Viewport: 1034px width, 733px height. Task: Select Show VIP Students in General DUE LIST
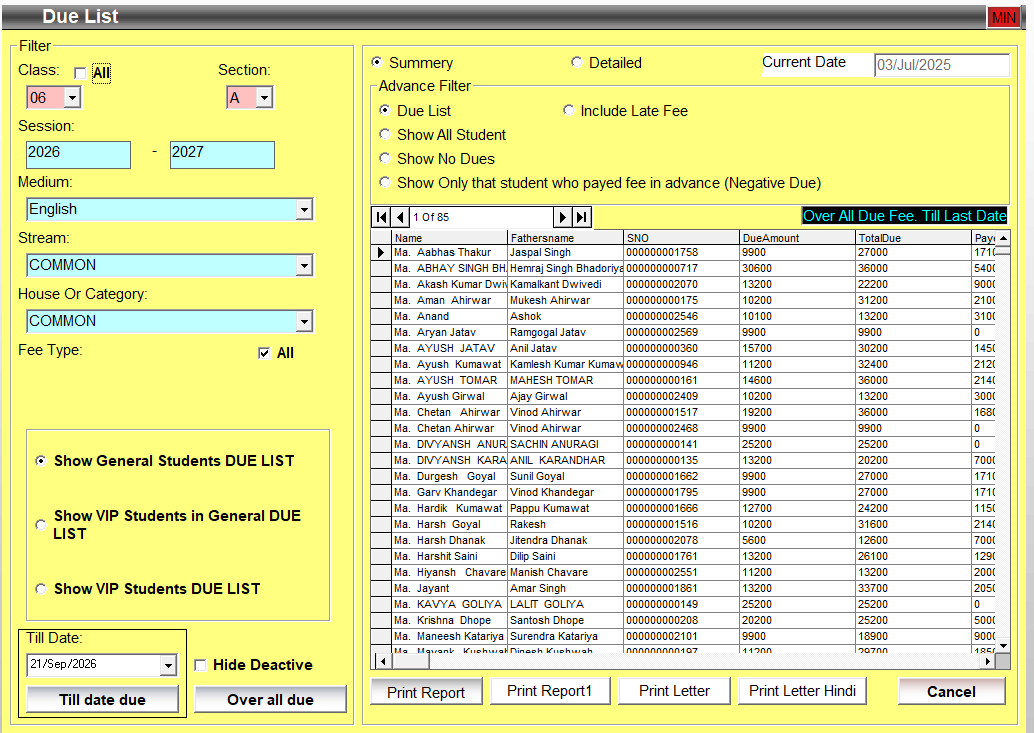tap(41, 525)
